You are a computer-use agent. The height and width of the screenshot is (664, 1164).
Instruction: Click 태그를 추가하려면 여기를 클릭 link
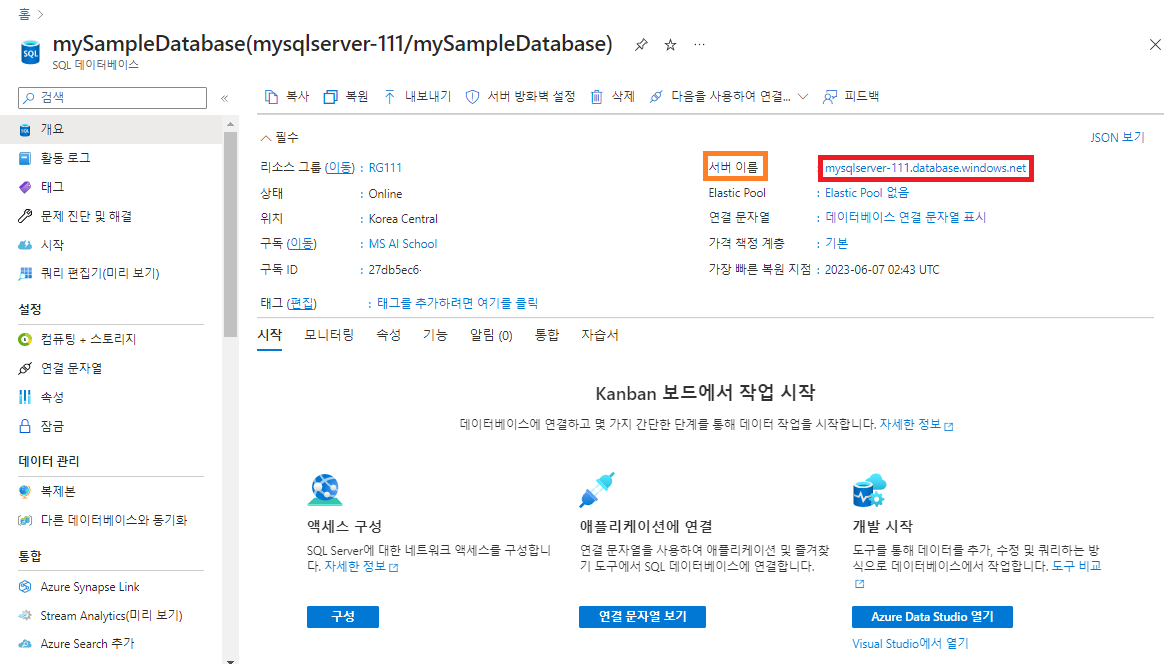(457, 303)
